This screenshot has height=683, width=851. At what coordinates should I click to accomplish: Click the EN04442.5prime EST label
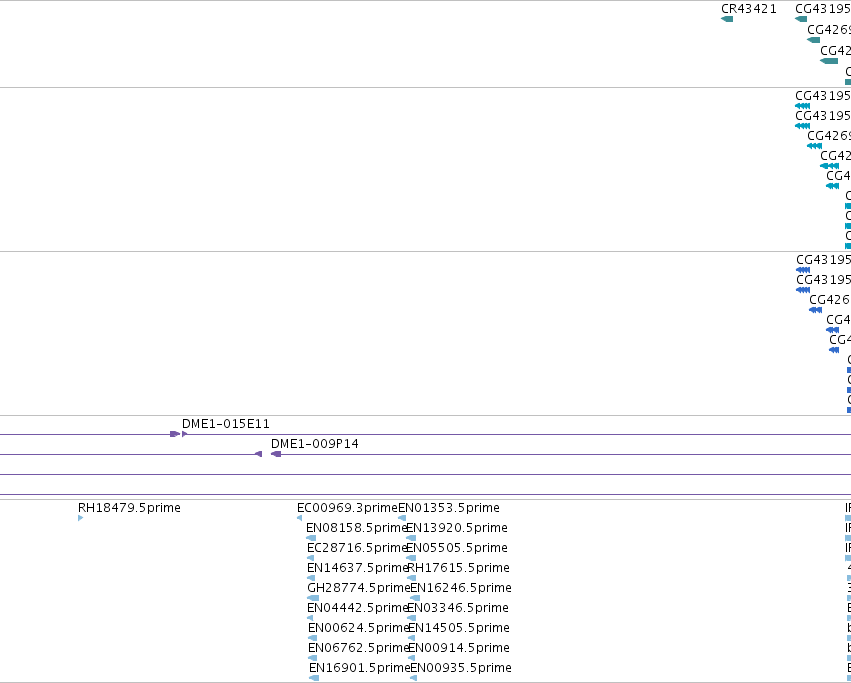click(357, 608)
